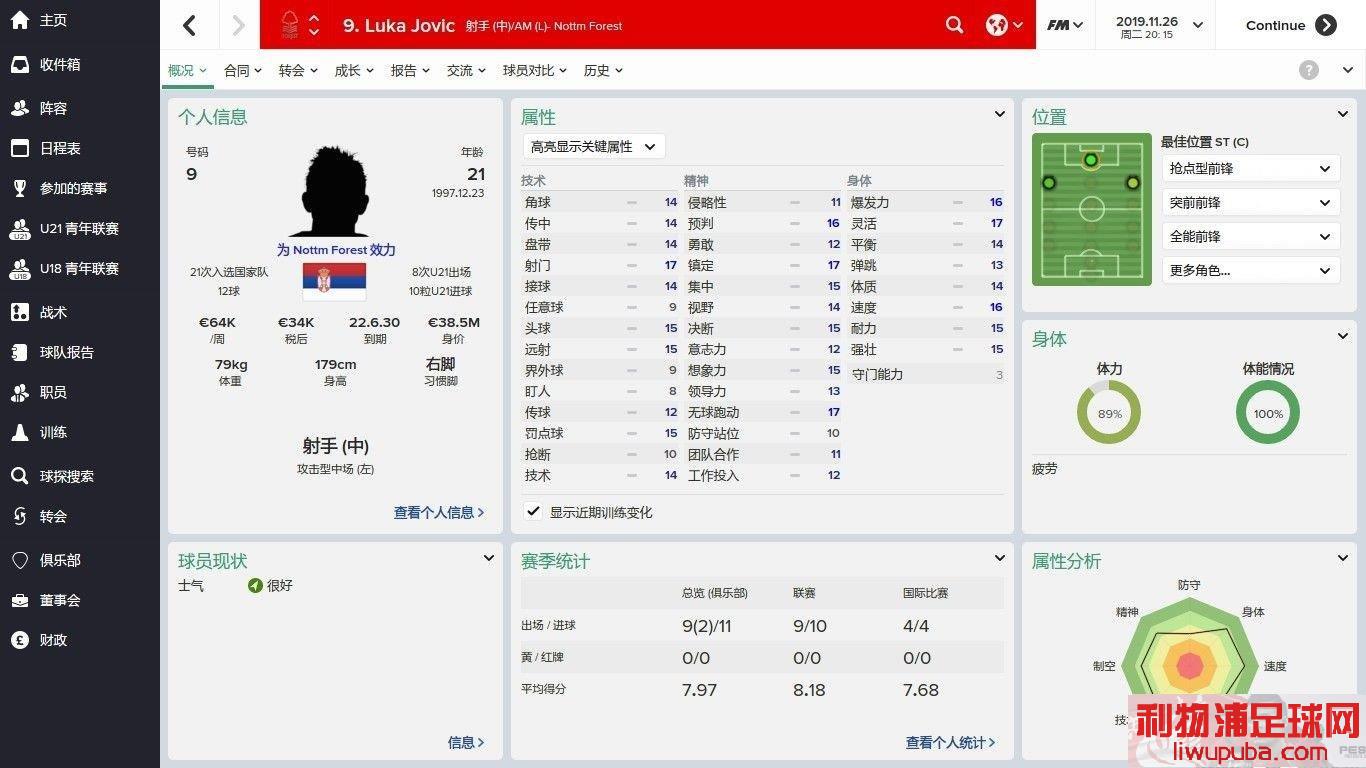Click the 战术 tactics icon

tap(20, 312)
